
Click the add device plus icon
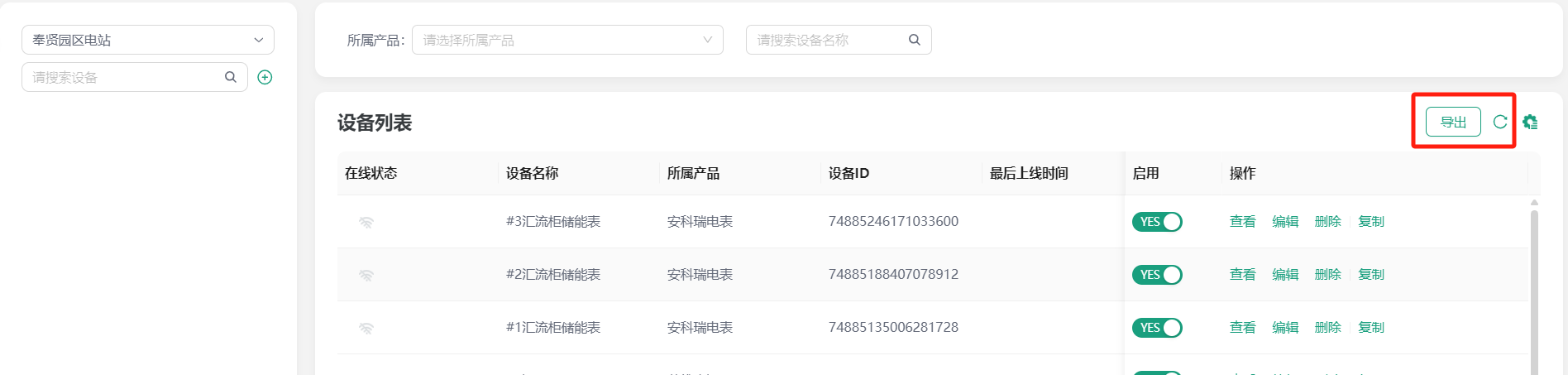265,77
